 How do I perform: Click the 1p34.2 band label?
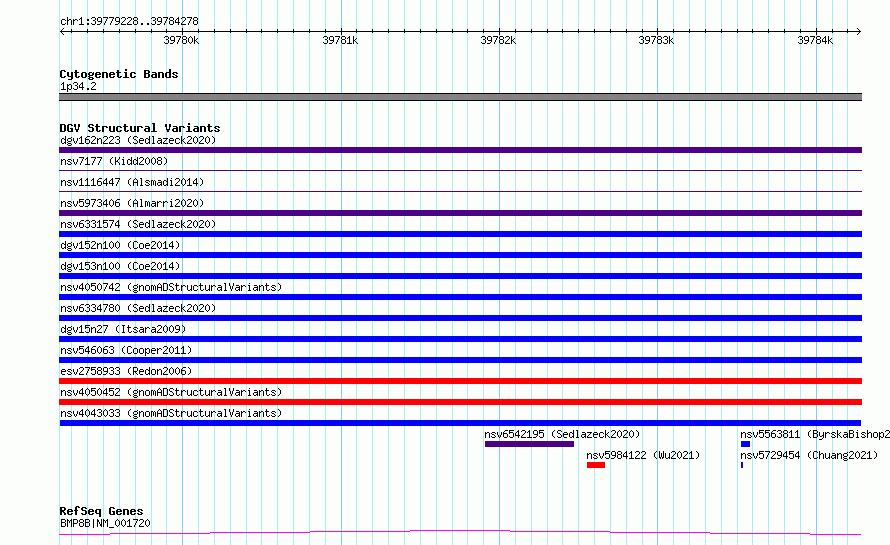78,86
